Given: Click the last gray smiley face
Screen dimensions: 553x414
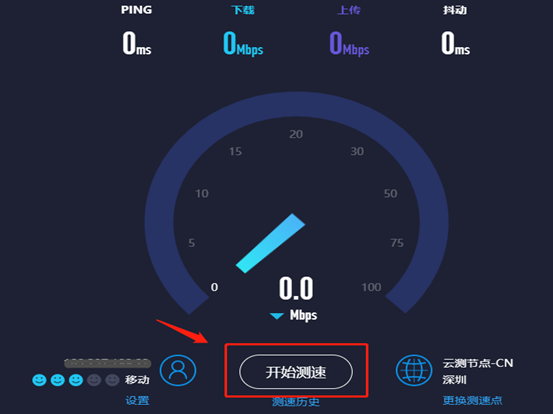Looking at the screenshot, I should tap(113, 380).
